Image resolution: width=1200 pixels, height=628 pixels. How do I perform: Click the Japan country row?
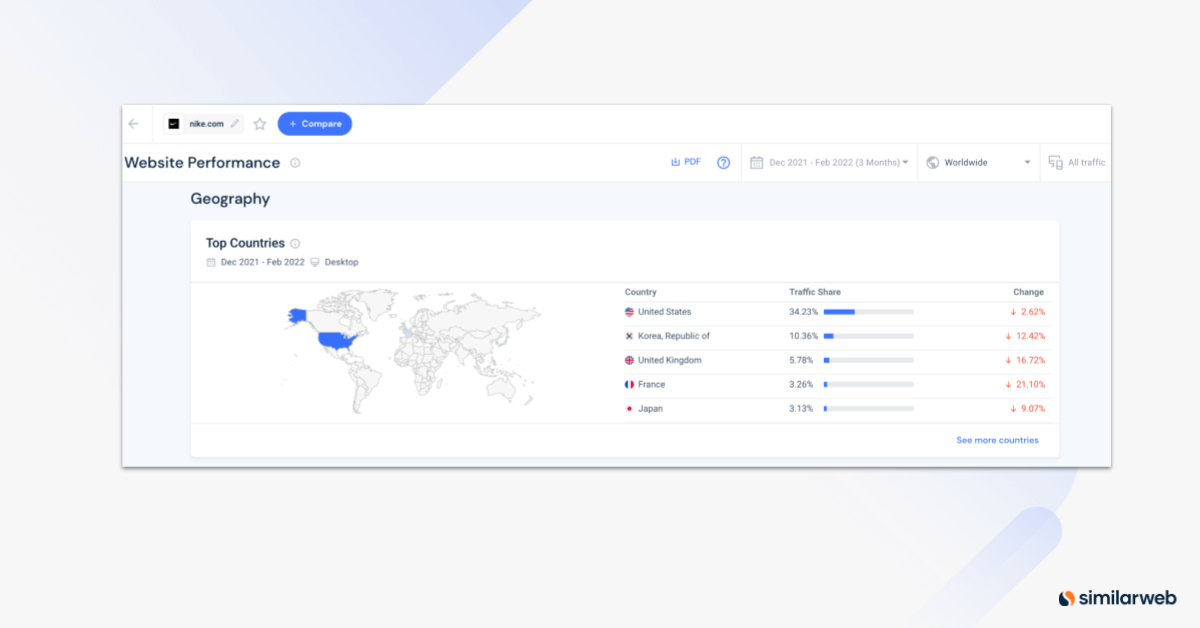[x=650, y=408]
